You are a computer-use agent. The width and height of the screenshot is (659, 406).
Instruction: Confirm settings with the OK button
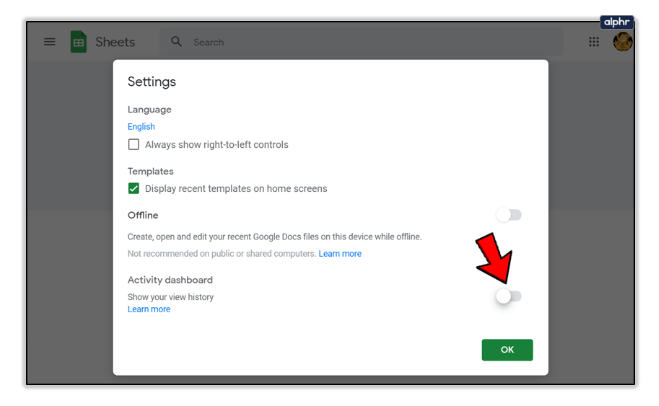point(507,350)
